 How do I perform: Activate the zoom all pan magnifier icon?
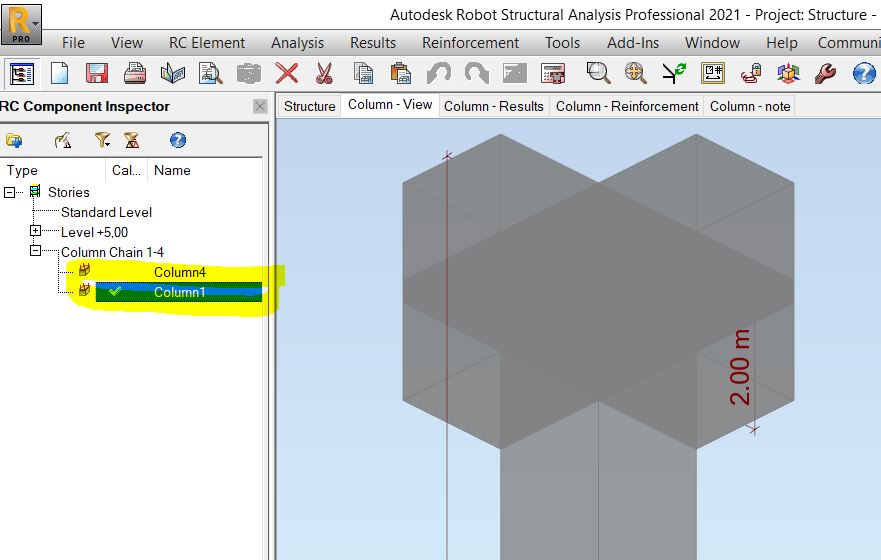point(635,74)
